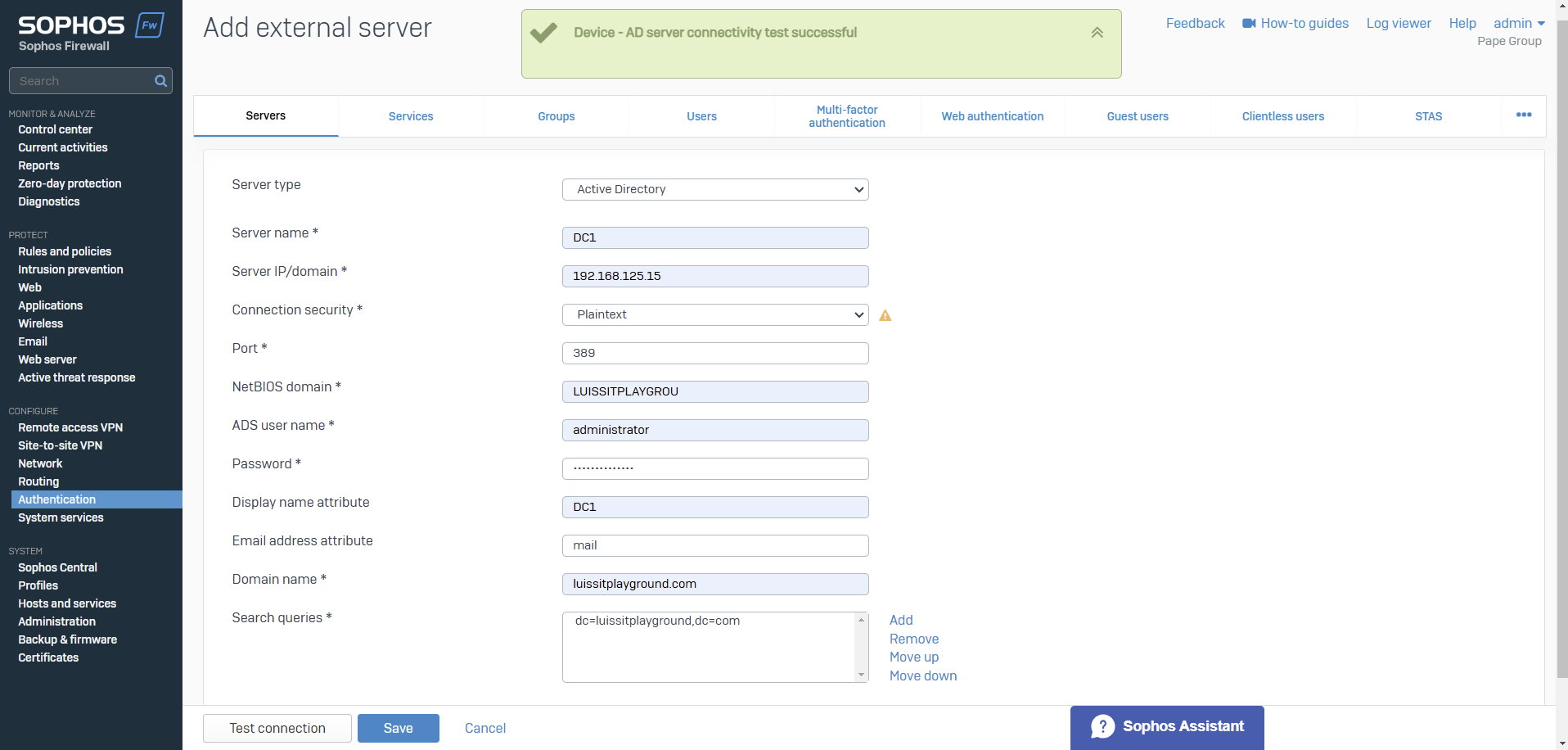
Task: Open the Connection security dropdown
Action: (715, 314)
